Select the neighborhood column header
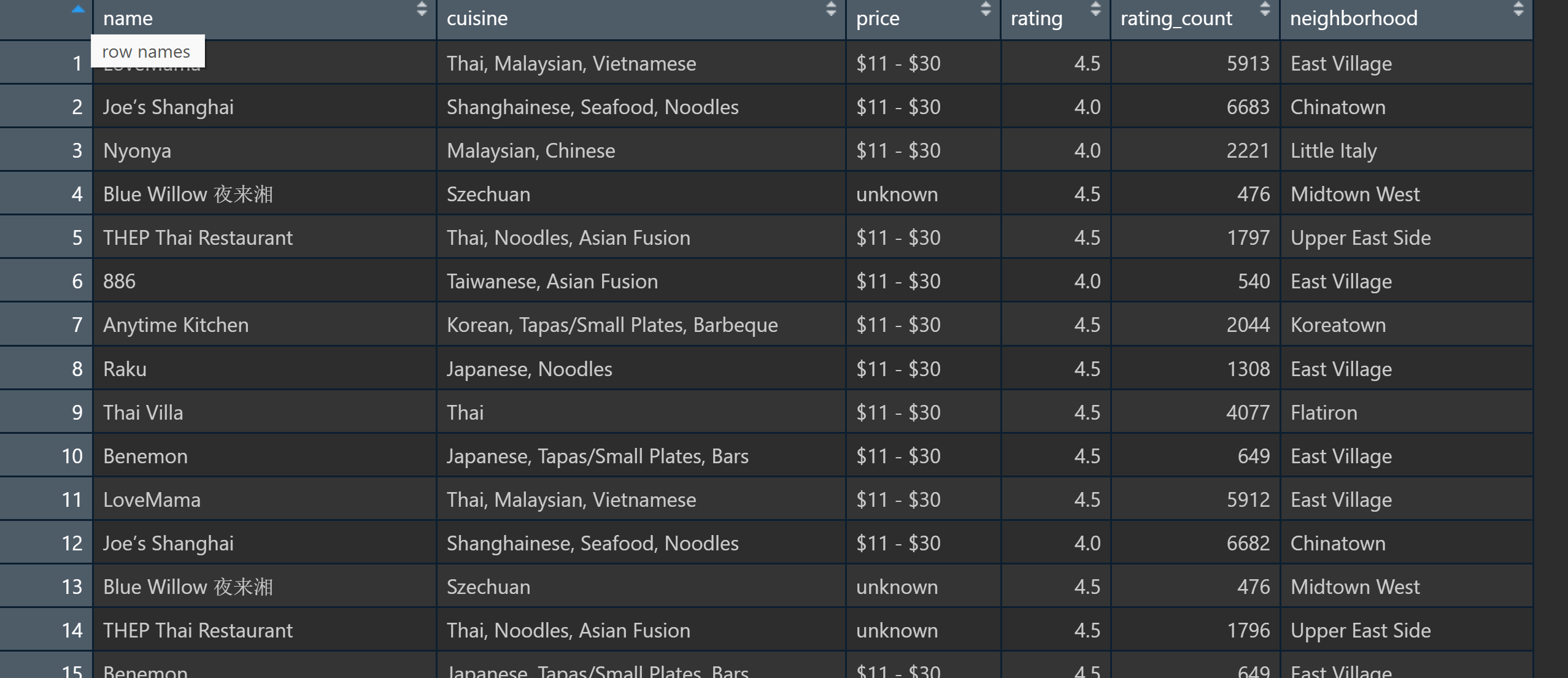The height and width of the screenshot is (678, 1568). (1353, 18)
